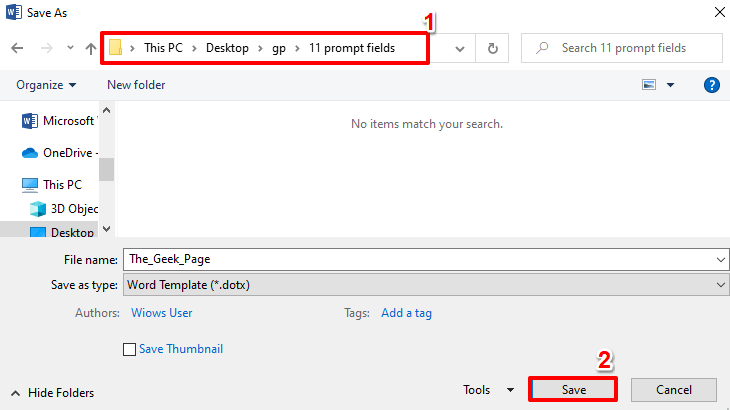Collapse the folder pane with Hide Folders
This screenshot has height=410, width=730.
(x=52, y=393)
